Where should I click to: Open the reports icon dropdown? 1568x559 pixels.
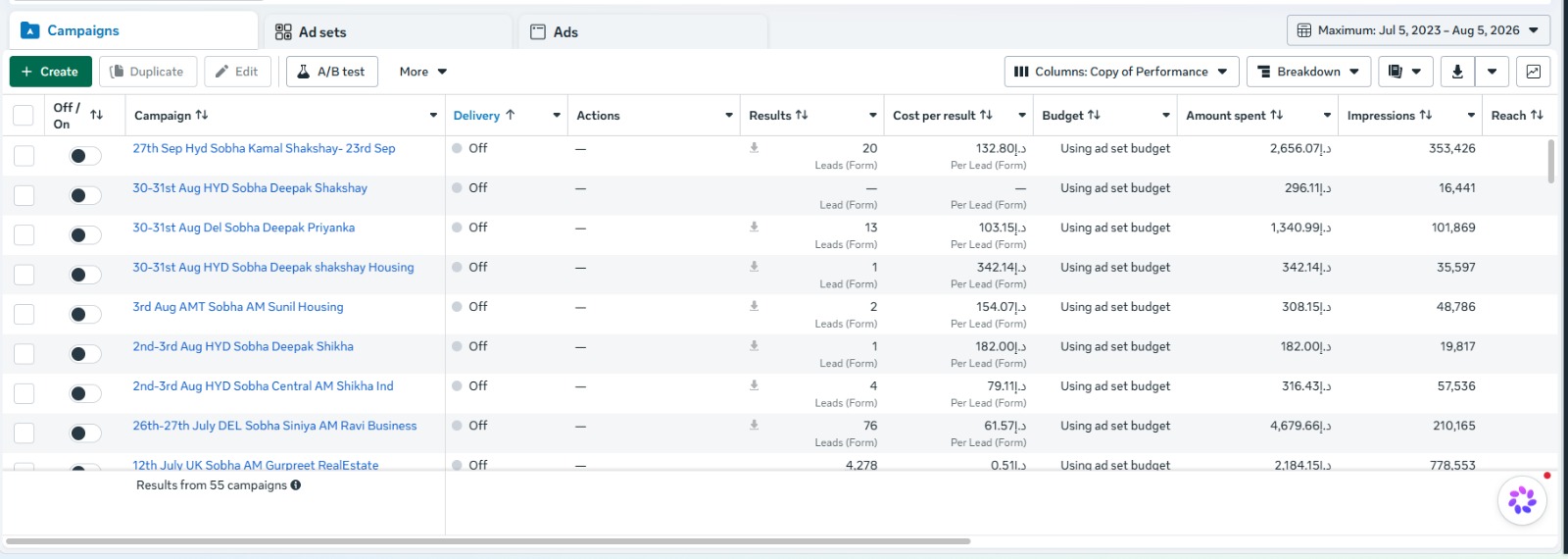[x=1405, y=72]
